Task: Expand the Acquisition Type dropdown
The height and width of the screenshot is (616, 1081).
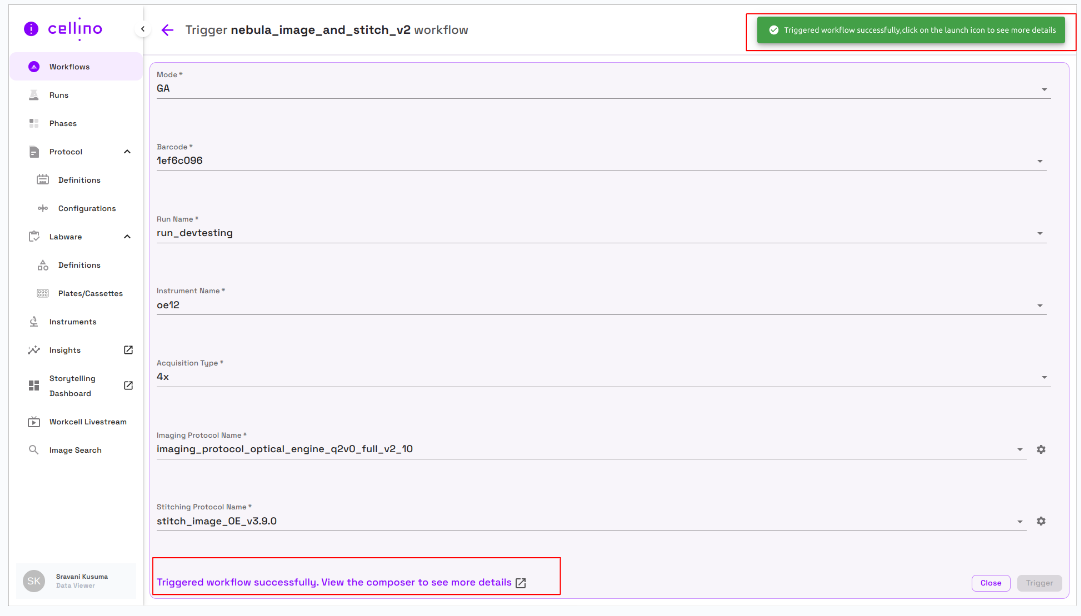Action: tap(1044, 377)
